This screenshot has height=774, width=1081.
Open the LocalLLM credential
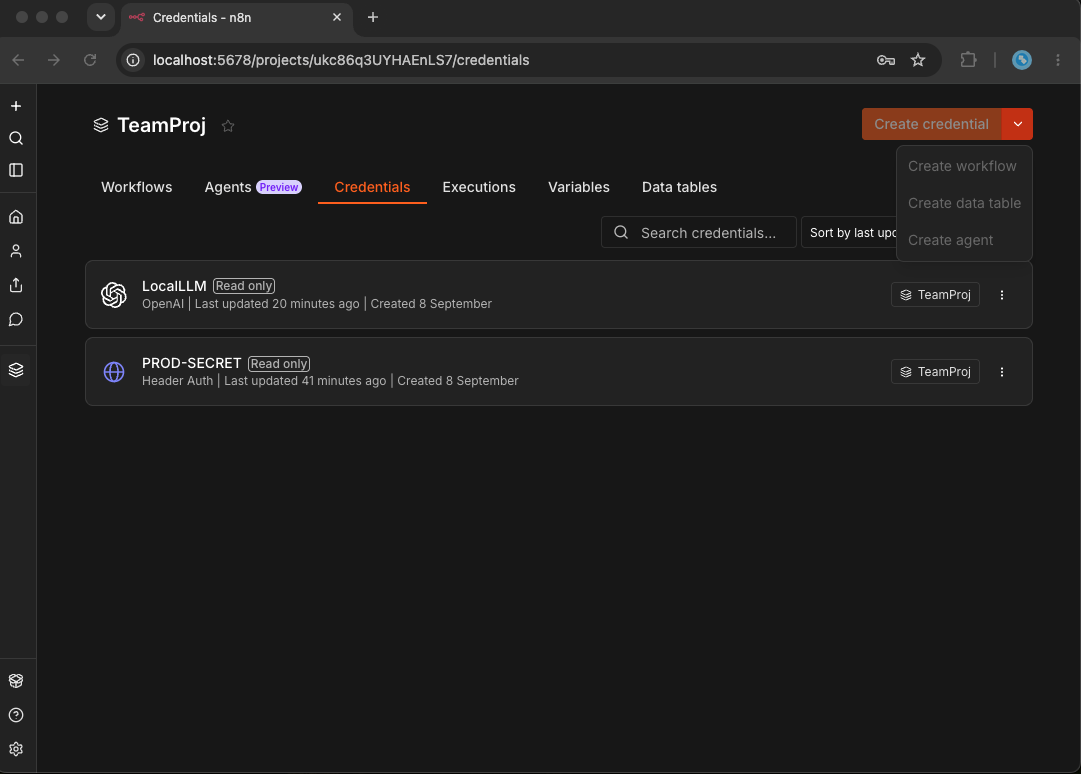(x=558, y=295)
